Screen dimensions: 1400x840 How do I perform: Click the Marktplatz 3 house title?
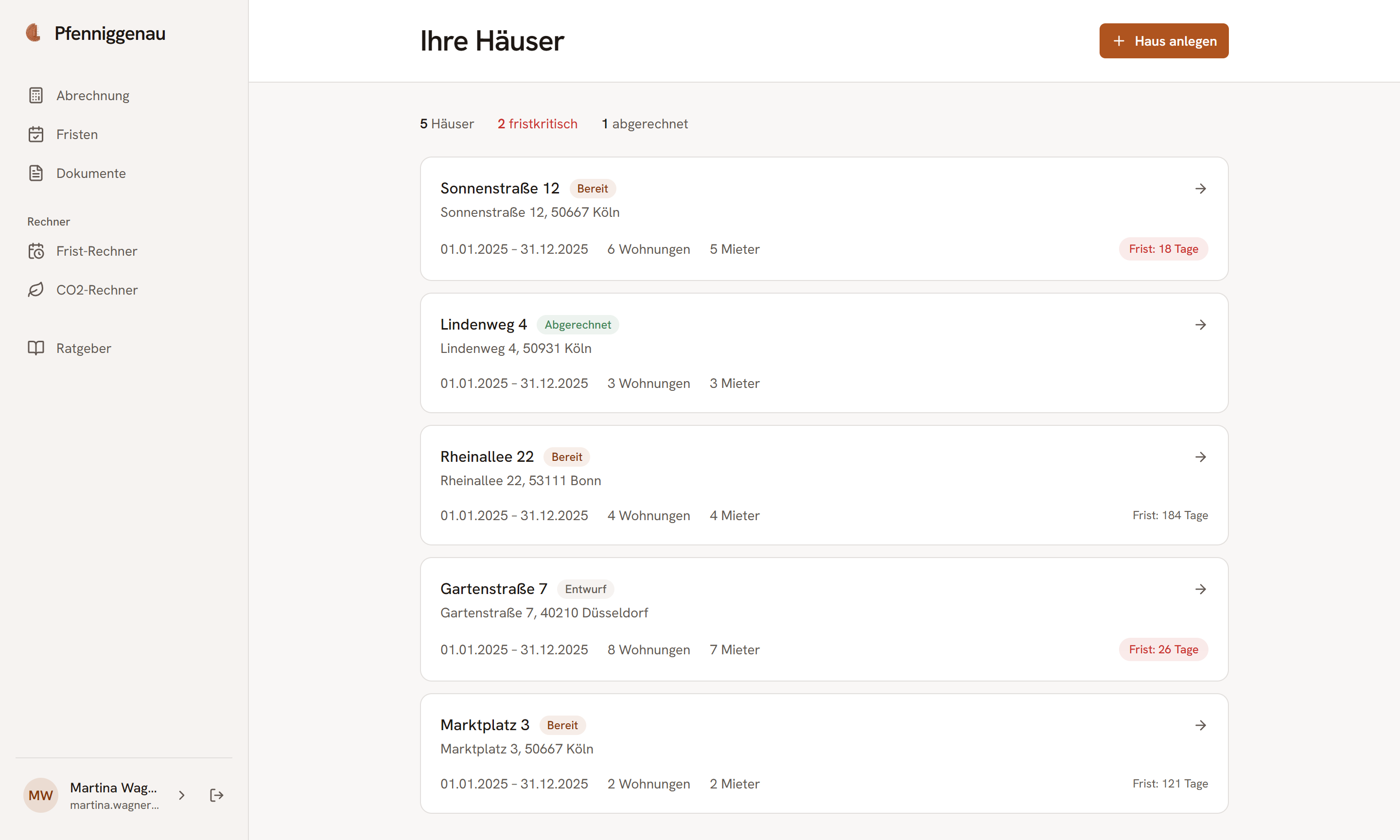(485, 725)
